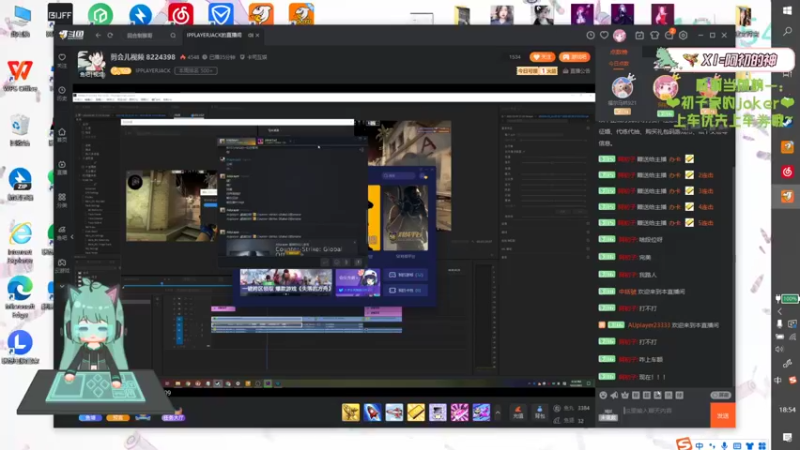The width and height of the screenshot is (800, 450).
Task: Go back with the Douyu back arrow
Action: tap(98, 35)
